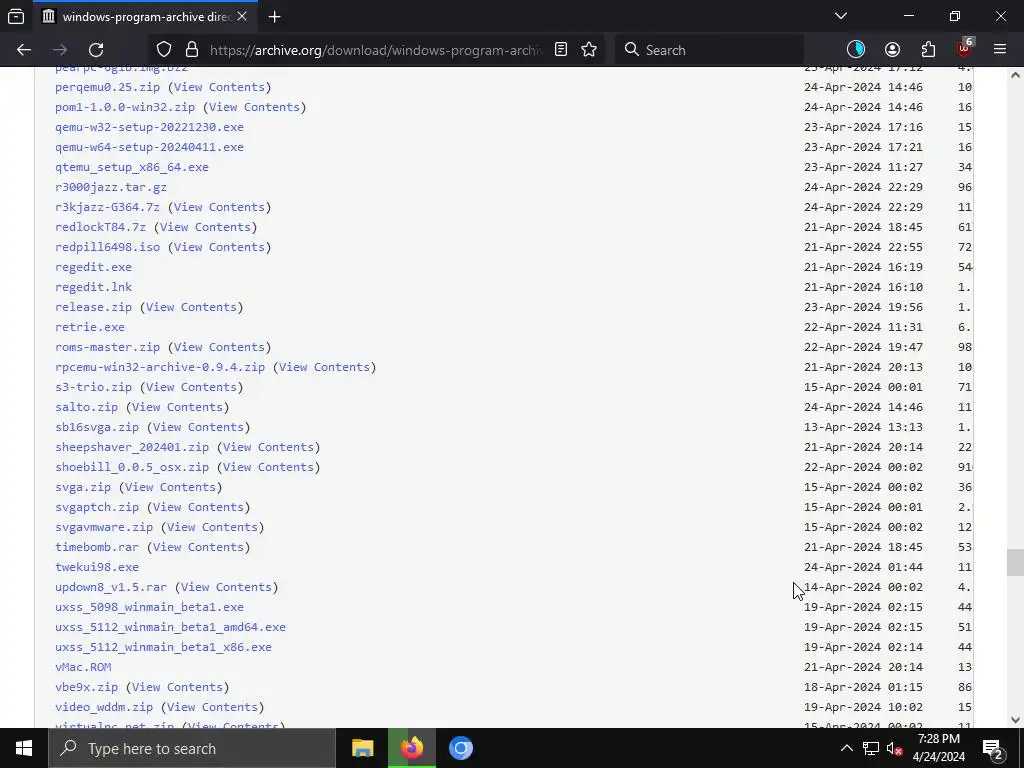Reload the current archive.org page
The height and width of the screenshot is (768, 1024).
point(96,50)
